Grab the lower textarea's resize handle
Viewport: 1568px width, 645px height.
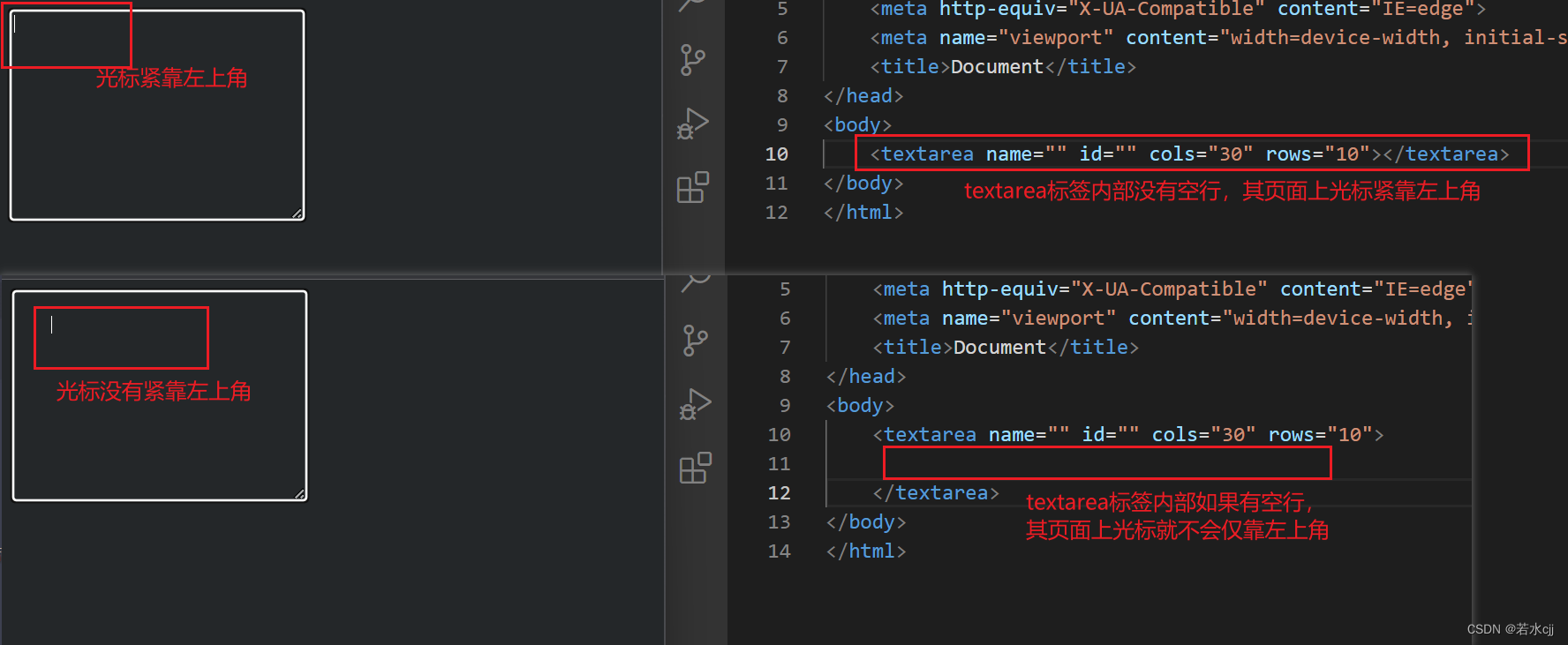tap(300, 494)
